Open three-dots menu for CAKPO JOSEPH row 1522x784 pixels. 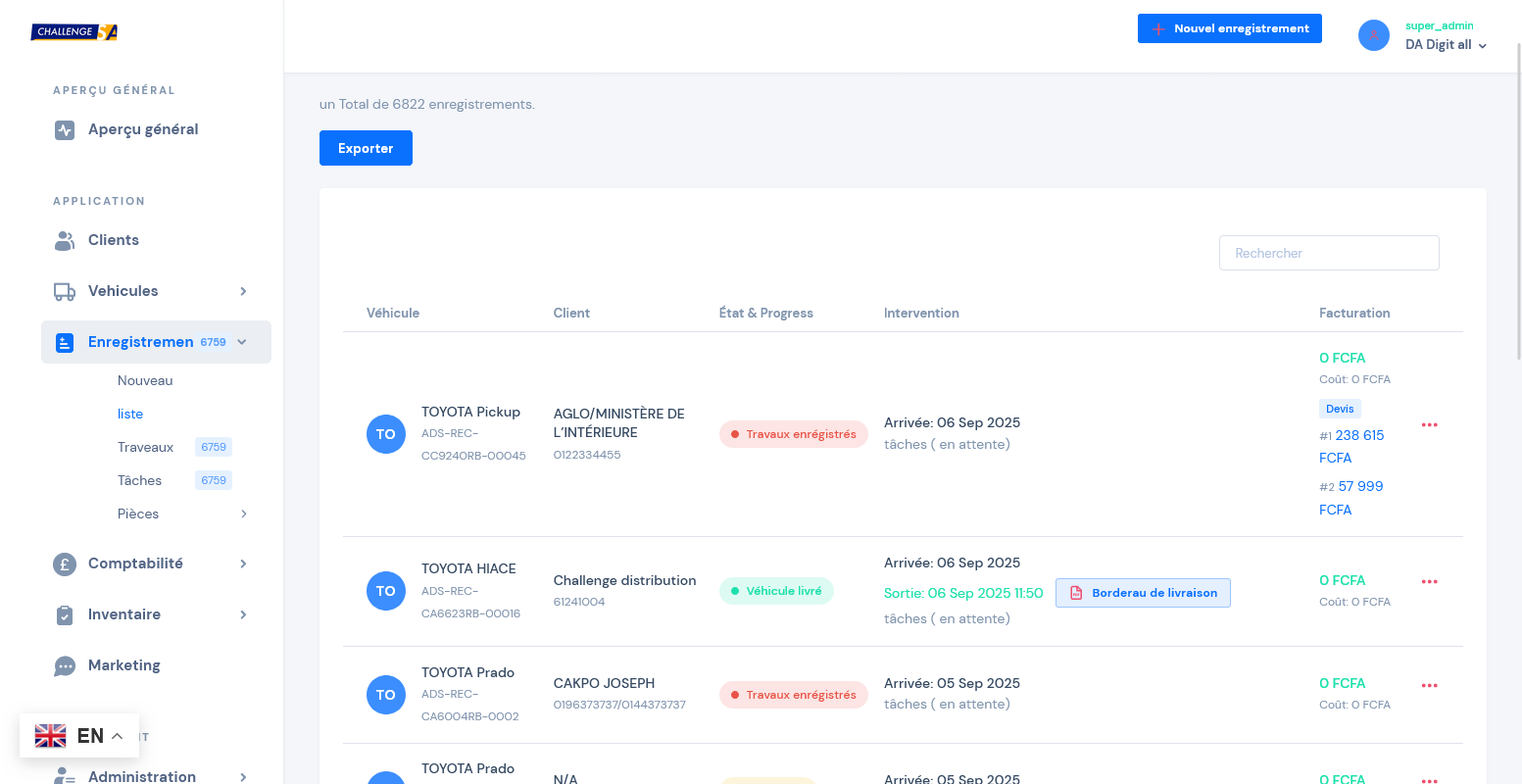(x=1429, y=686)
